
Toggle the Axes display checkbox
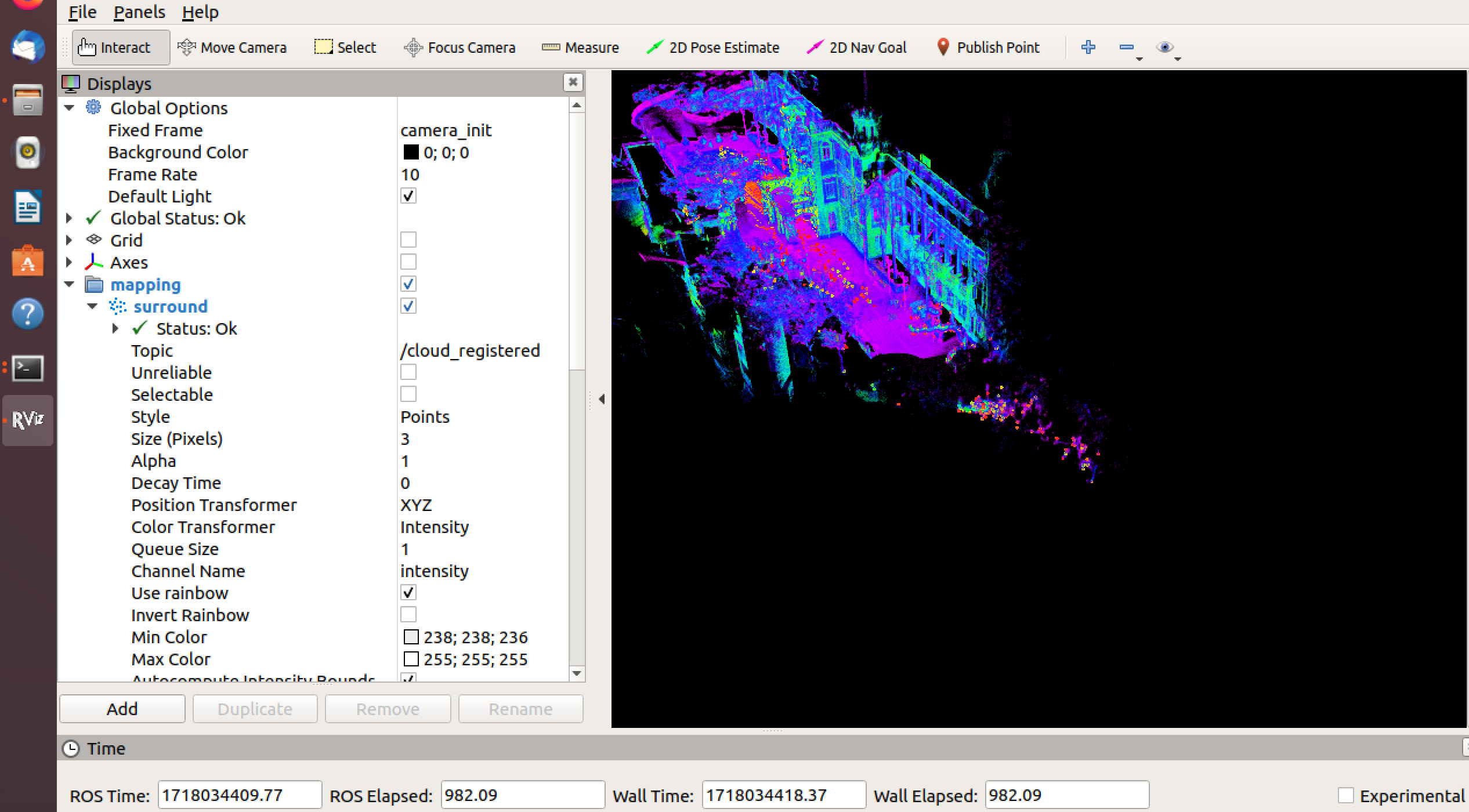point(408,262)
